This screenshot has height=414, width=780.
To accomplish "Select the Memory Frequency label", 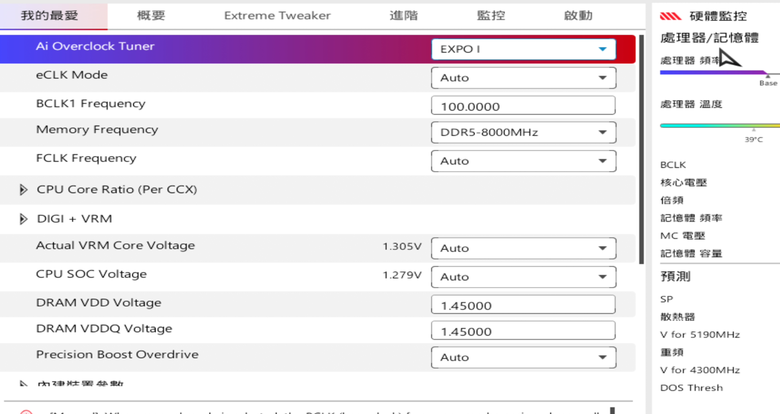I will tap(97, 130).
